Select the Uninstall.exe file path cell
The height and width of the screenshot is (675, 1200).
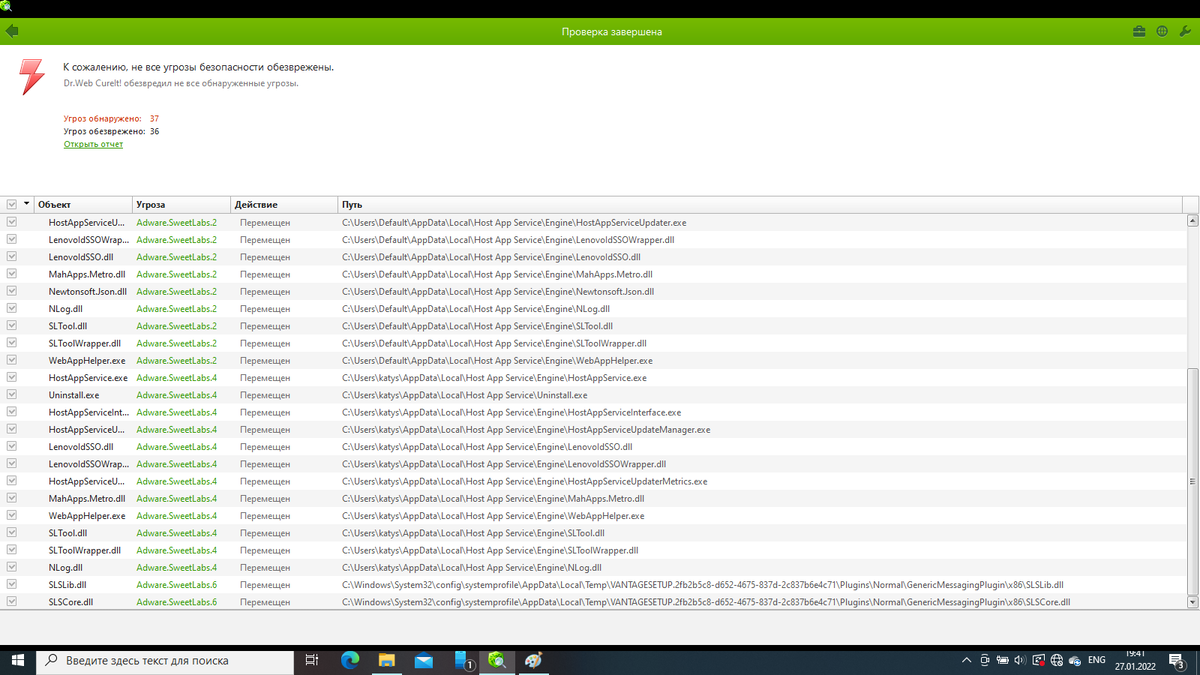click(x=465, y=395)
